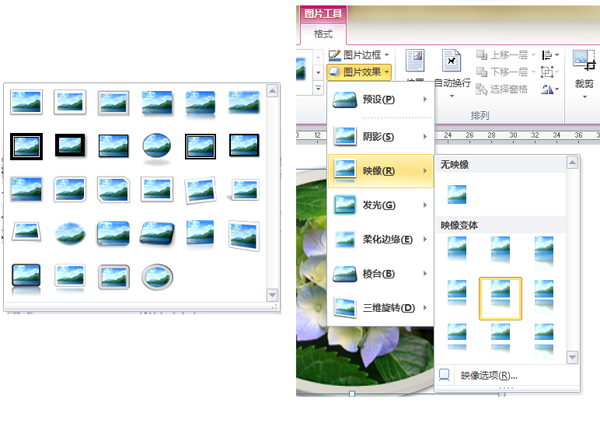Open the 图片边框 dropdown
This screenshot has width=600, height=427.
(x=360, y=55)
